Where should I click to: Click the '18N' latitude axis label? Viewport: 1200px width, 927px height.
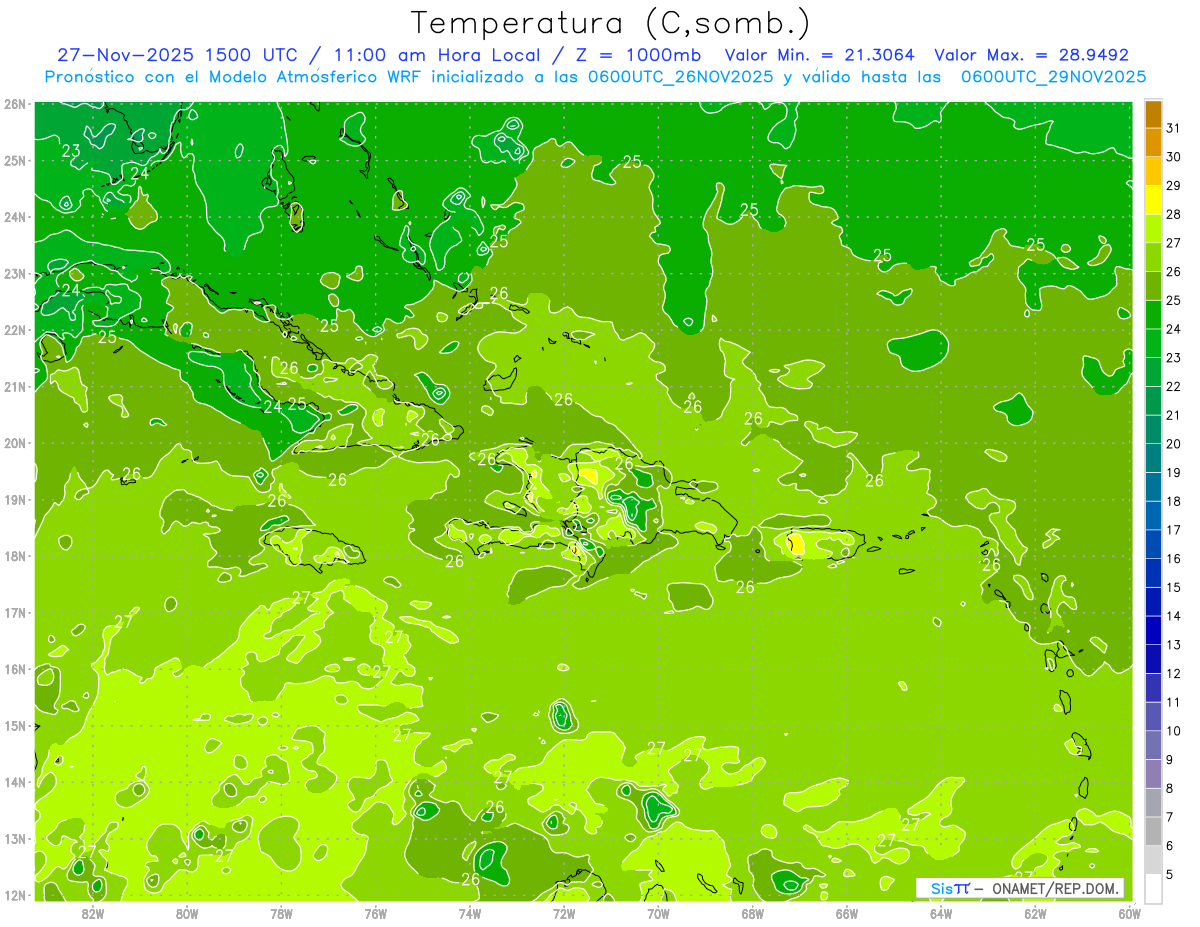(15, 556)
